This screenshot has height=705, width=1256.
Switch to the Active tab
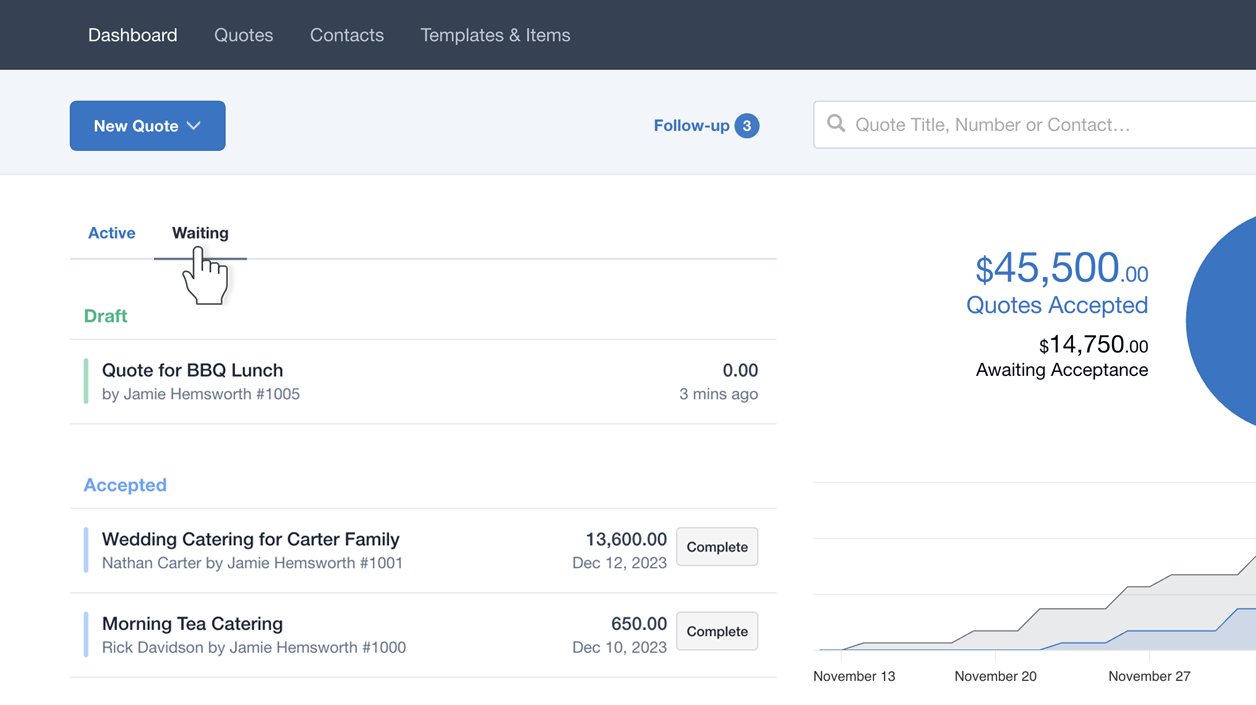[x=111, y=232]
